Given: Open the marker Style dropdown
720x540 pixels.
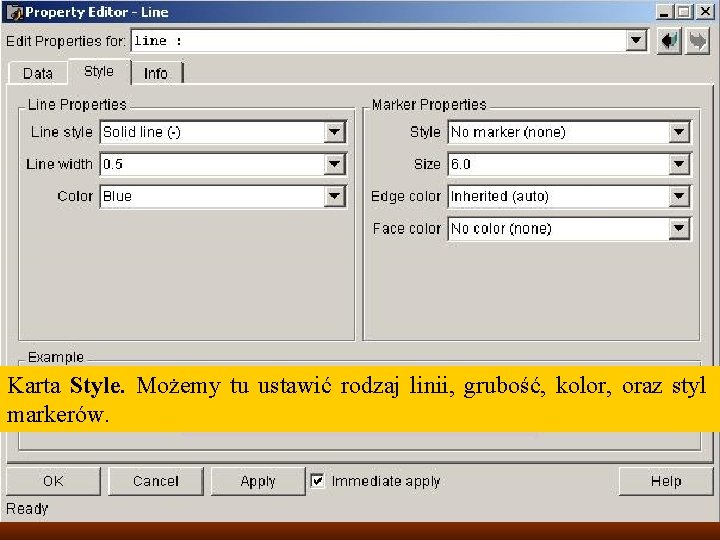Looking at the screenshot, I should pos(679,132).
